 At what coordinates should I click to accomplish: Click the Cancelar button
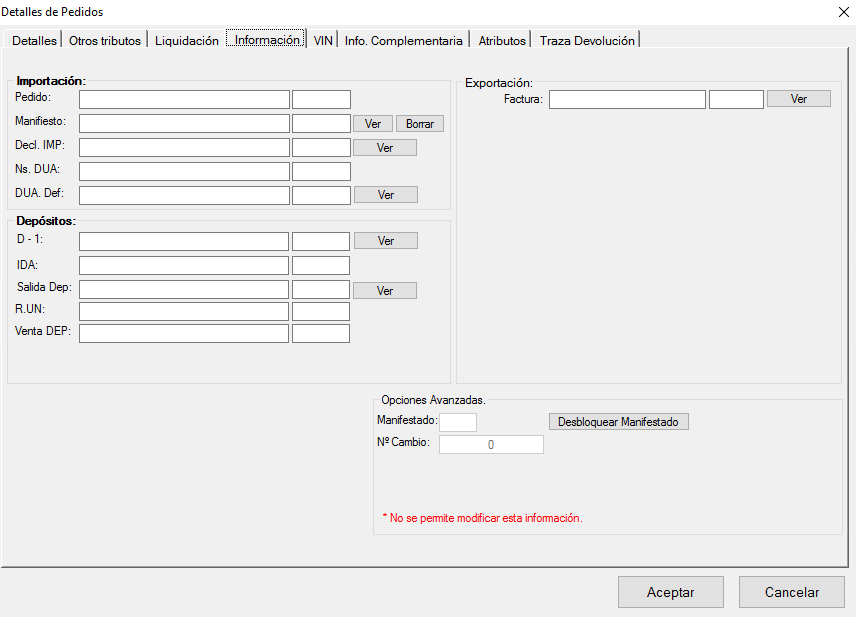791,592
